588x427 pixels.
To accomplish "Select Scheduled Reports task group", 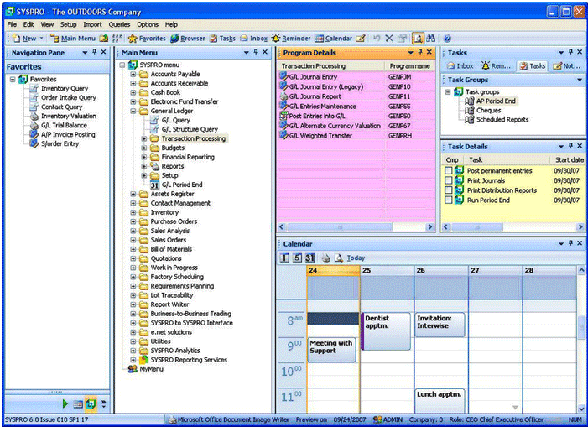I will click(502, 120).
